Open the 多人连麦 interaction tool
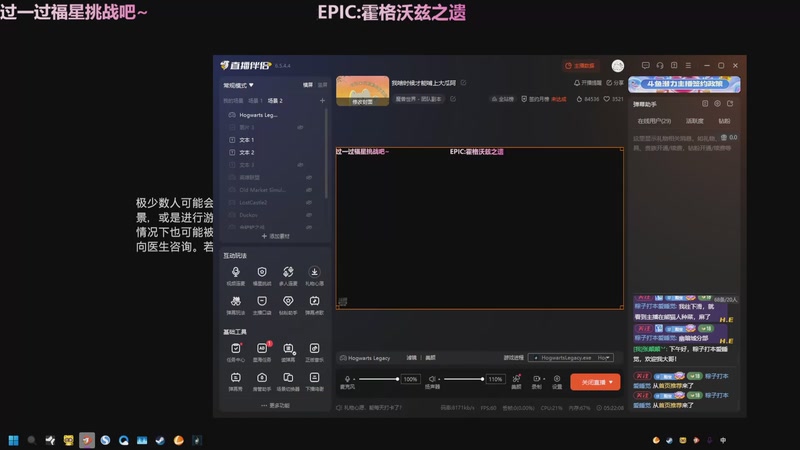This screenshot has height=450, width=800. [x=288, y=276]
